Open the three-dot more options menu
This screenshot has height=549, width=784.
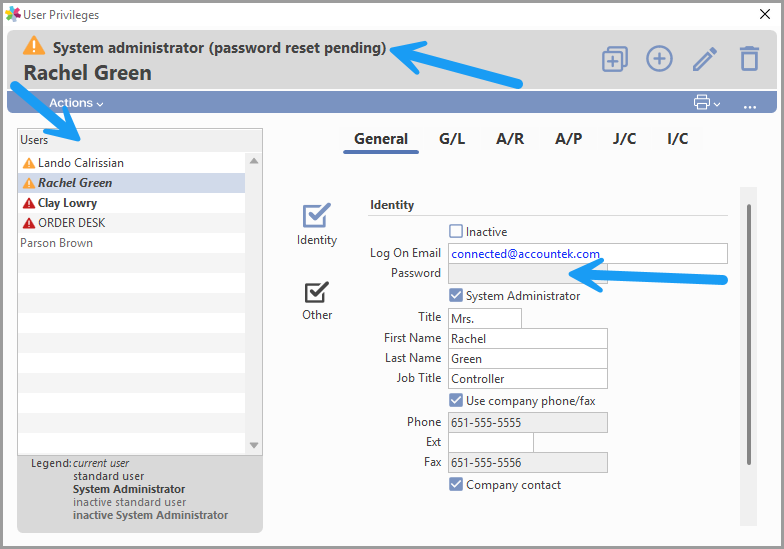750,105
